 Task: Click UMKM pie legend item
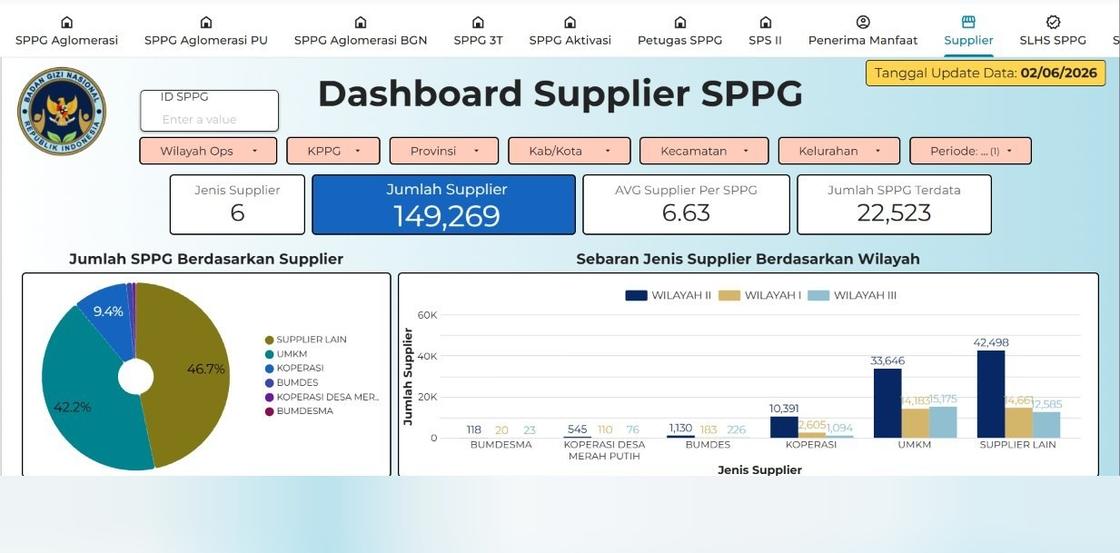284,354
